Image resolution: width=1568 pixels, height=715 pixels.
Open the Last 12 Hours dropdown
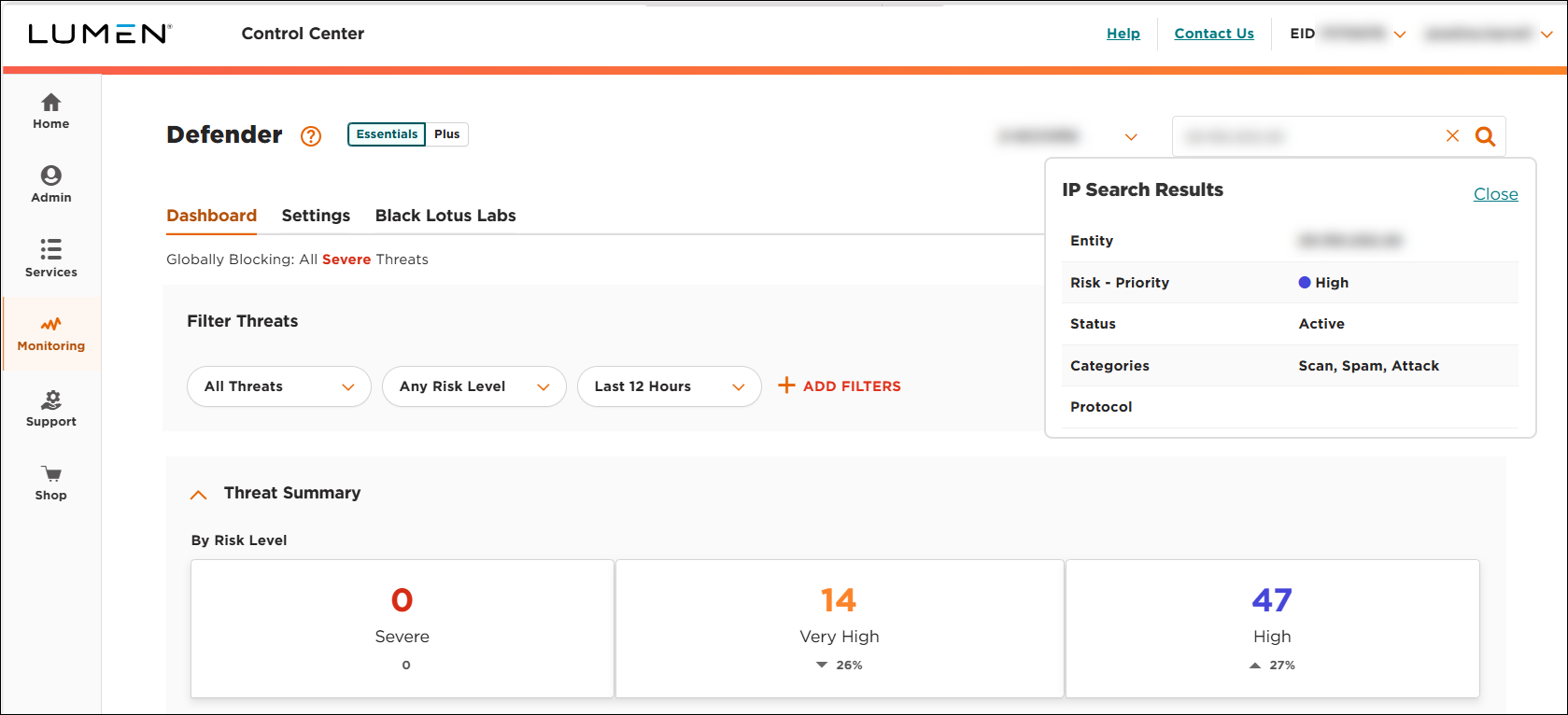[x=670, y=386]
